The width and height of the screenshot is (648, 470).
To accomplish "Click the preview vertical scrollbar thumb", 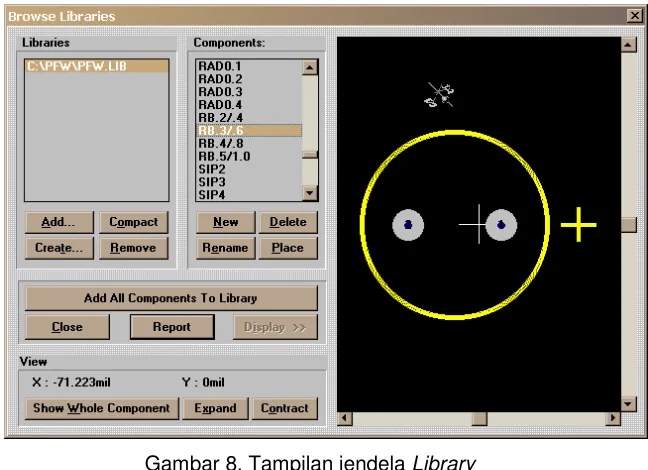I will [629, 225].
